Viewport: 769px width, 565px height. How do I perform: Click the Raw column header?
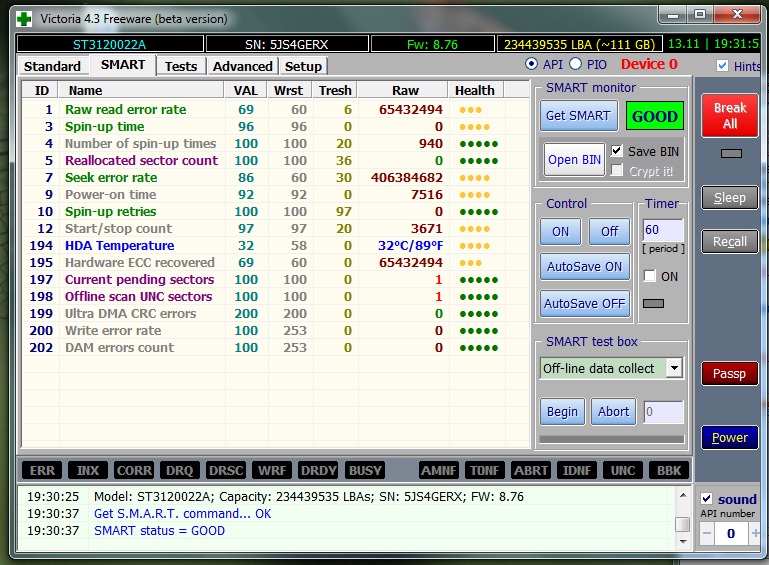pyautogui.click(x=403, y=91)
